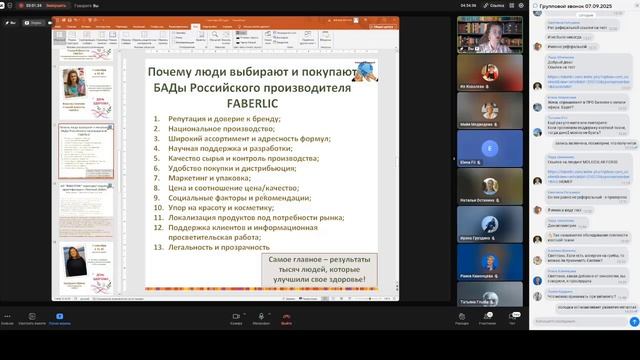The height and width of the screenshot is (360, 640).
Task: Open the Перейти в другое окно dropdown
Action: tap(307, 38)
